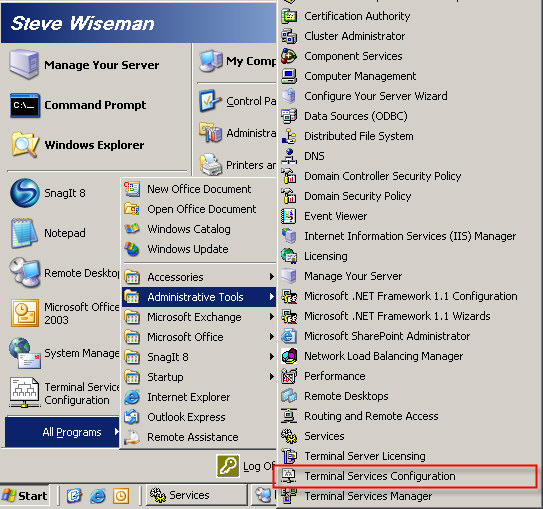Open Certification Authority from Administrative Tools
This screenshot has height=509, width=543.
pyautogui.click(x=357, y=16)
